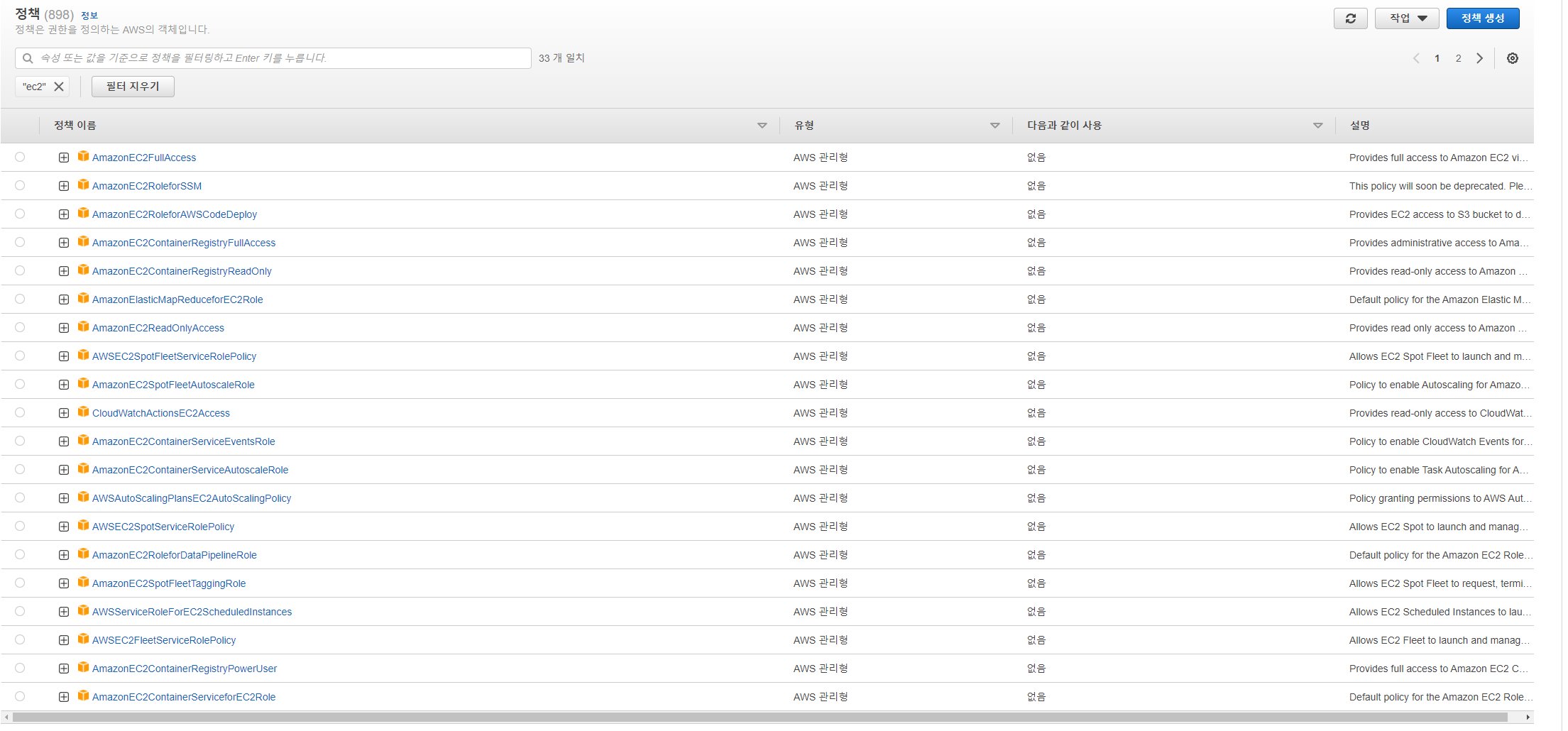Open the AmazonEC2ContainerServiceAutoscaleRole policy link
The width and height of the screenshot is (1568, 731).
click(x=190, y=470)
